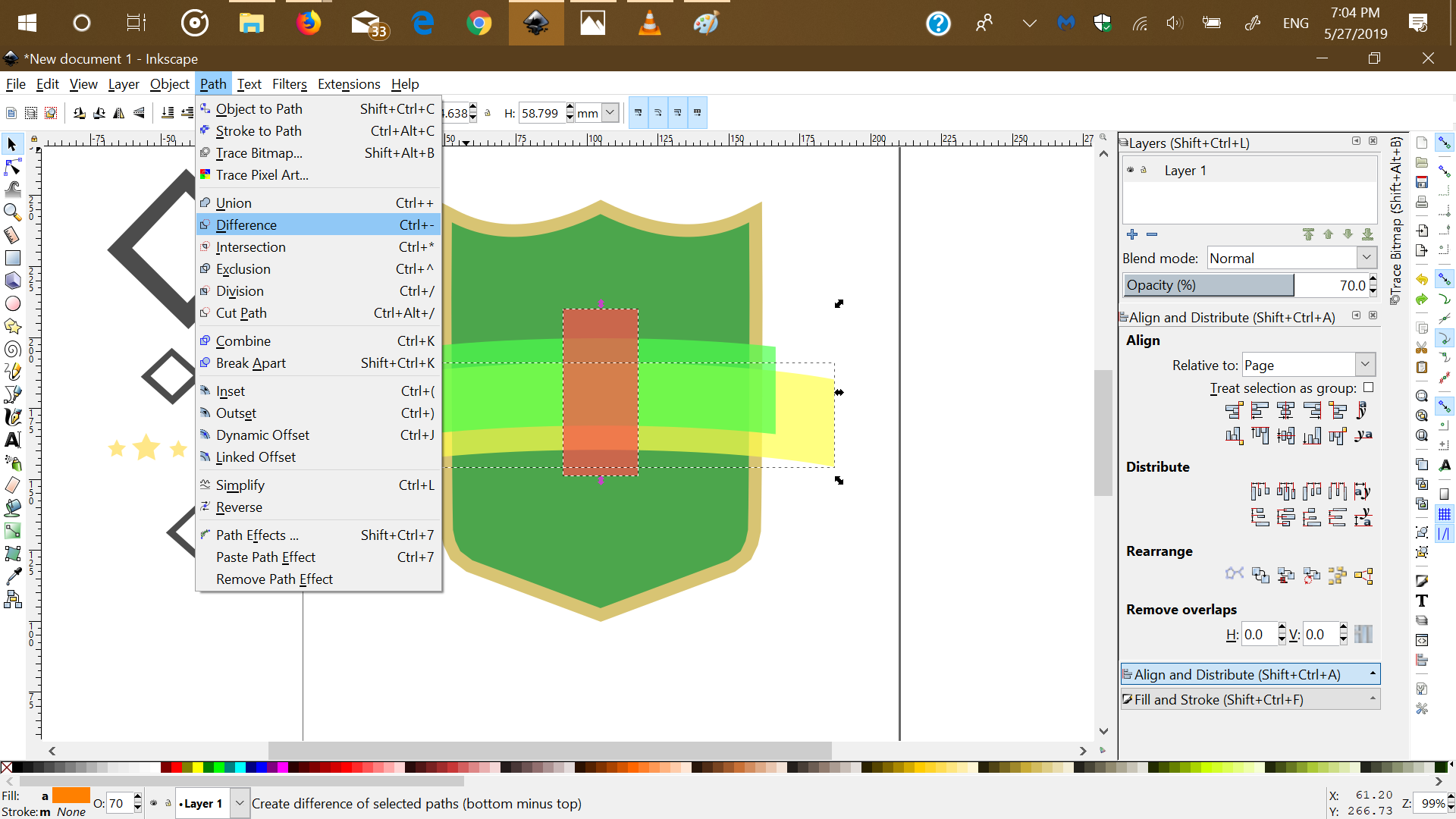The height and width of the screenshot is (819, 1456).
Task: Select the Rectangle tool
Action: click(13, 258)
